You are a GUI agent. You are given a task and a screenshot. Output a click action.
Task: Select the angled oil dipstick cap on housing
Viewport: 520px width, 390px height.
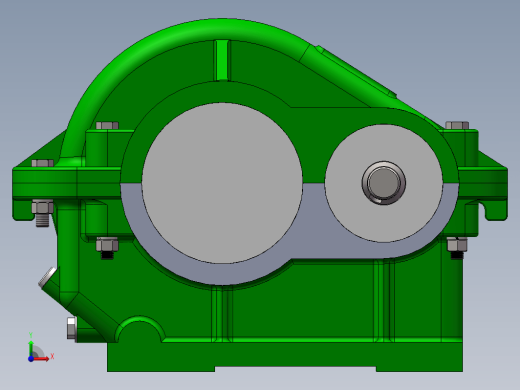point(47,277)
